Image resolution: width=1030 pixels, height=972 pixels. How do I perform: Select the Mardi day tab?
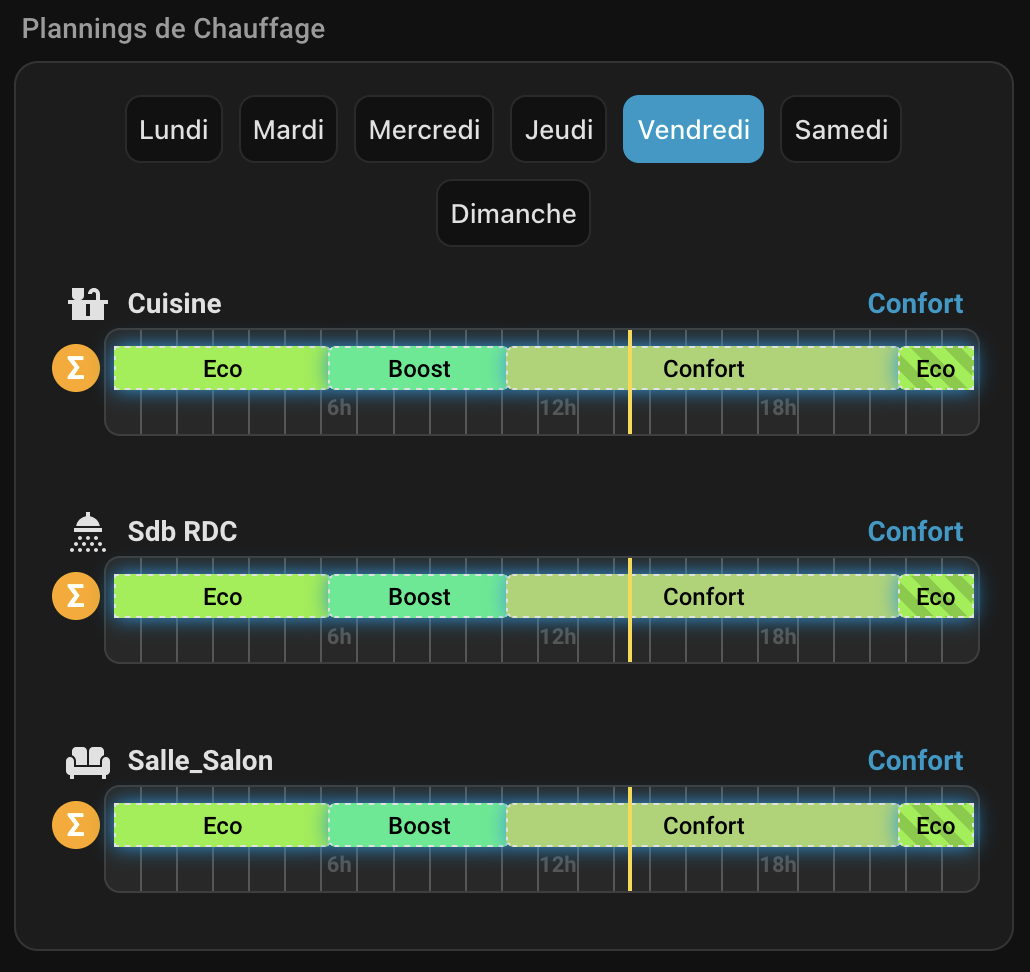(x=288, y=129)
